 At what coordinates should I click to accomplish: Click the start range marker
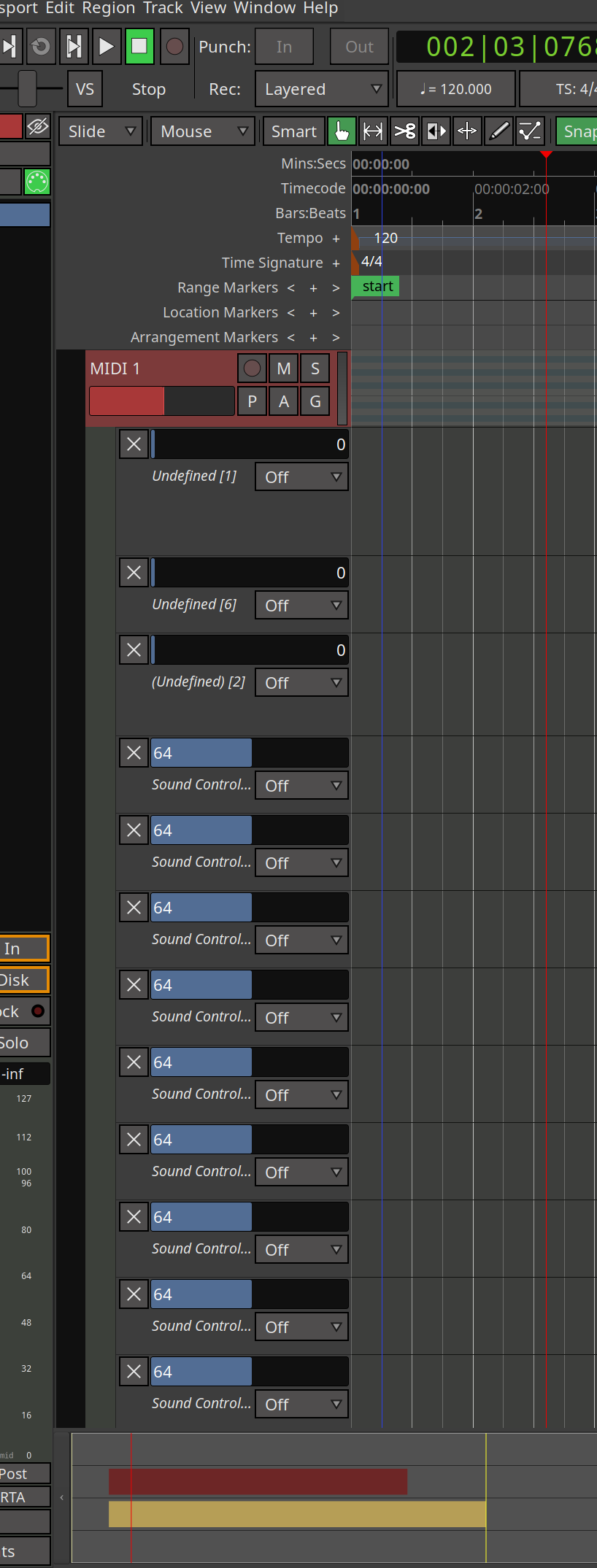[377, 287]
